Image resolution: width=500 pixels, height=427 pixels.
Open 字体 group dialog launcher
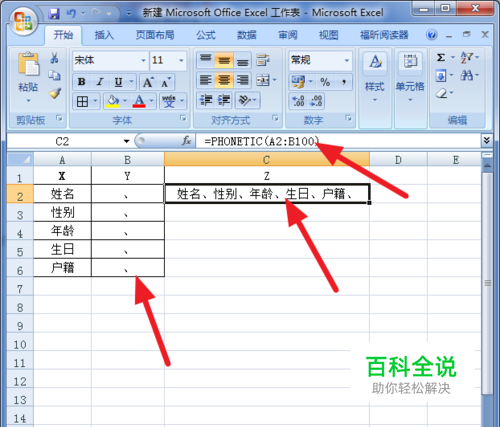coord(183,118)
